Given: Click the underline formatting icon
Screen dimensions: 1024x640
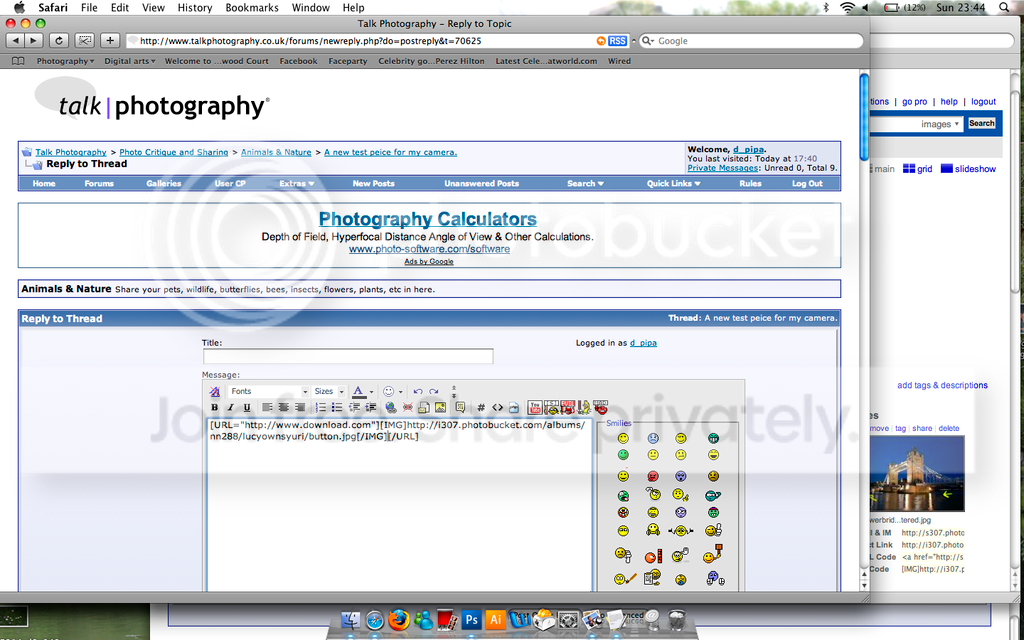Looking at the screenshot, I should click(245, 407).
